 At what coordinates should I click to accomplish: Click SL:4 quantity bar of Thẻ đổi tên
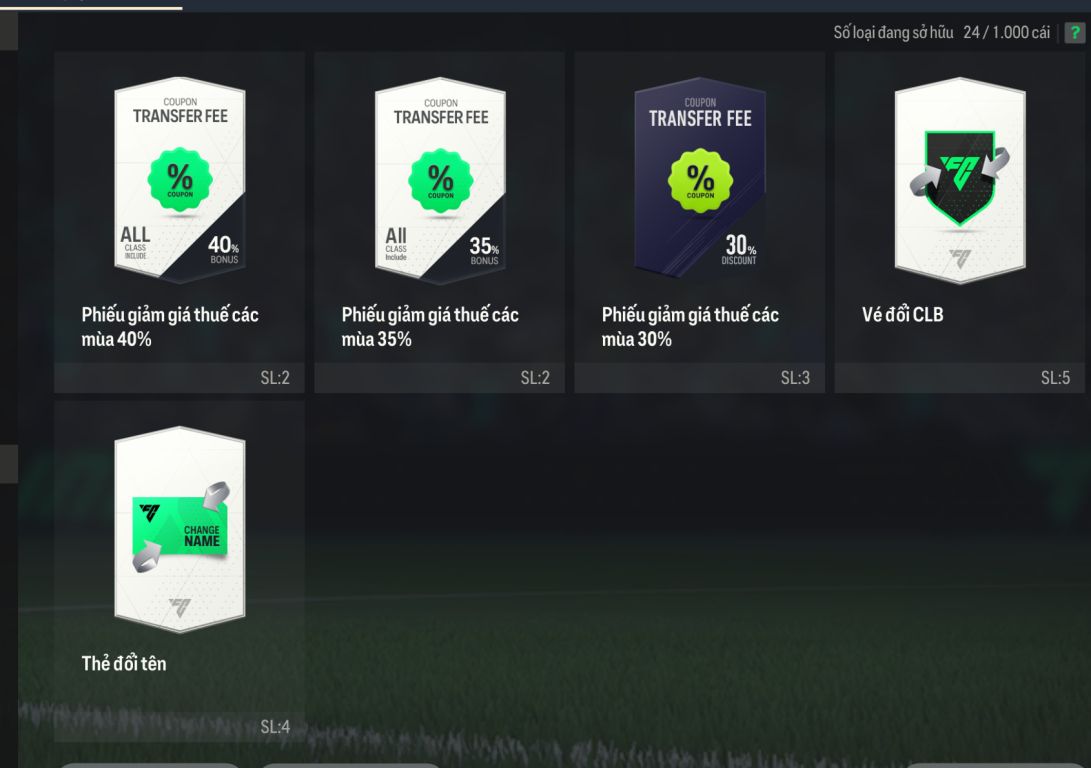pos(180,727)
